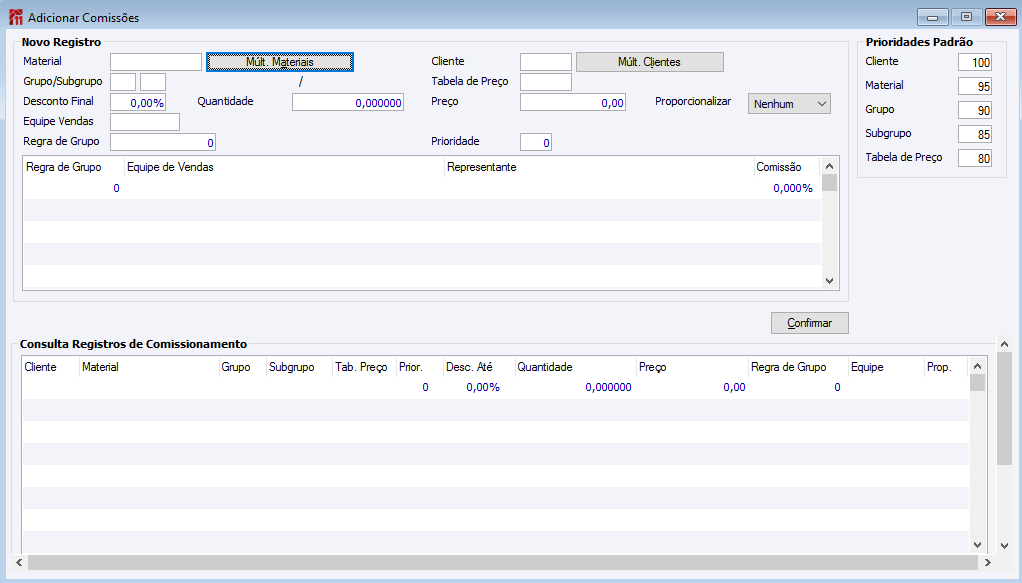Click window vertical scrollbar up arrow
This screenshot has width=1022, height=583.
(1004, 344)
